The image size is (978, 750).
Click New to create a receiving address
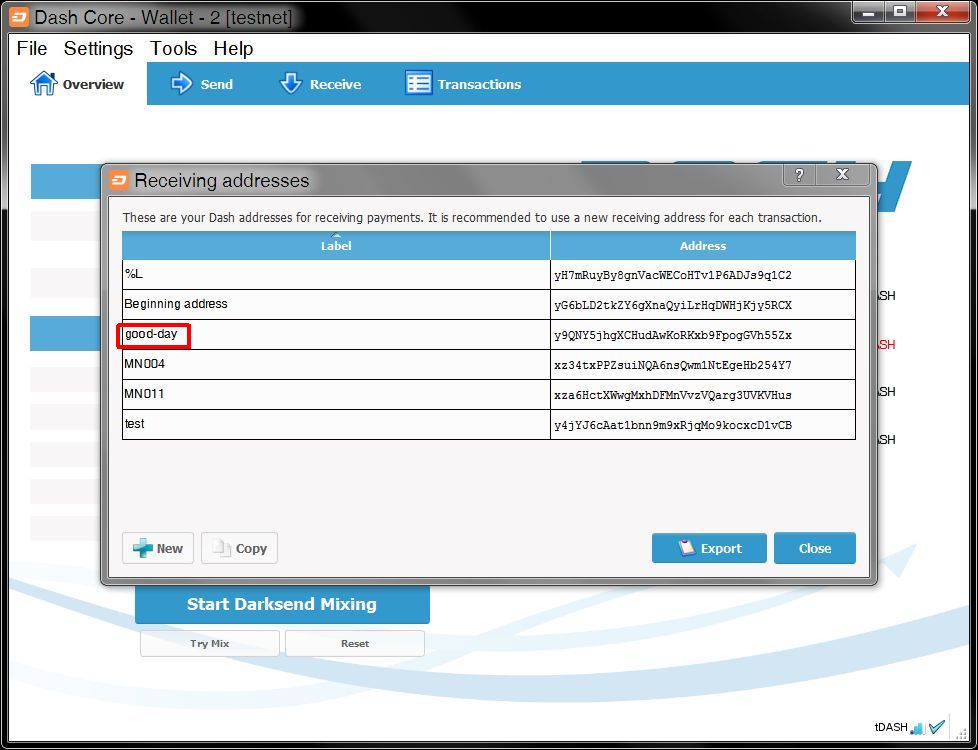(158, 548)
